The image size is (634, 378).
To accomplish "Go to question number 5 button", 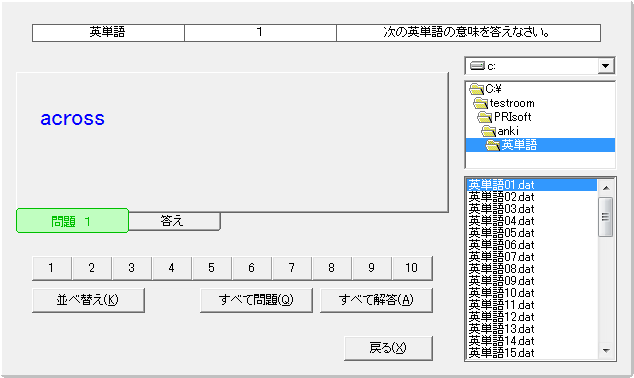I will point(211,268).
